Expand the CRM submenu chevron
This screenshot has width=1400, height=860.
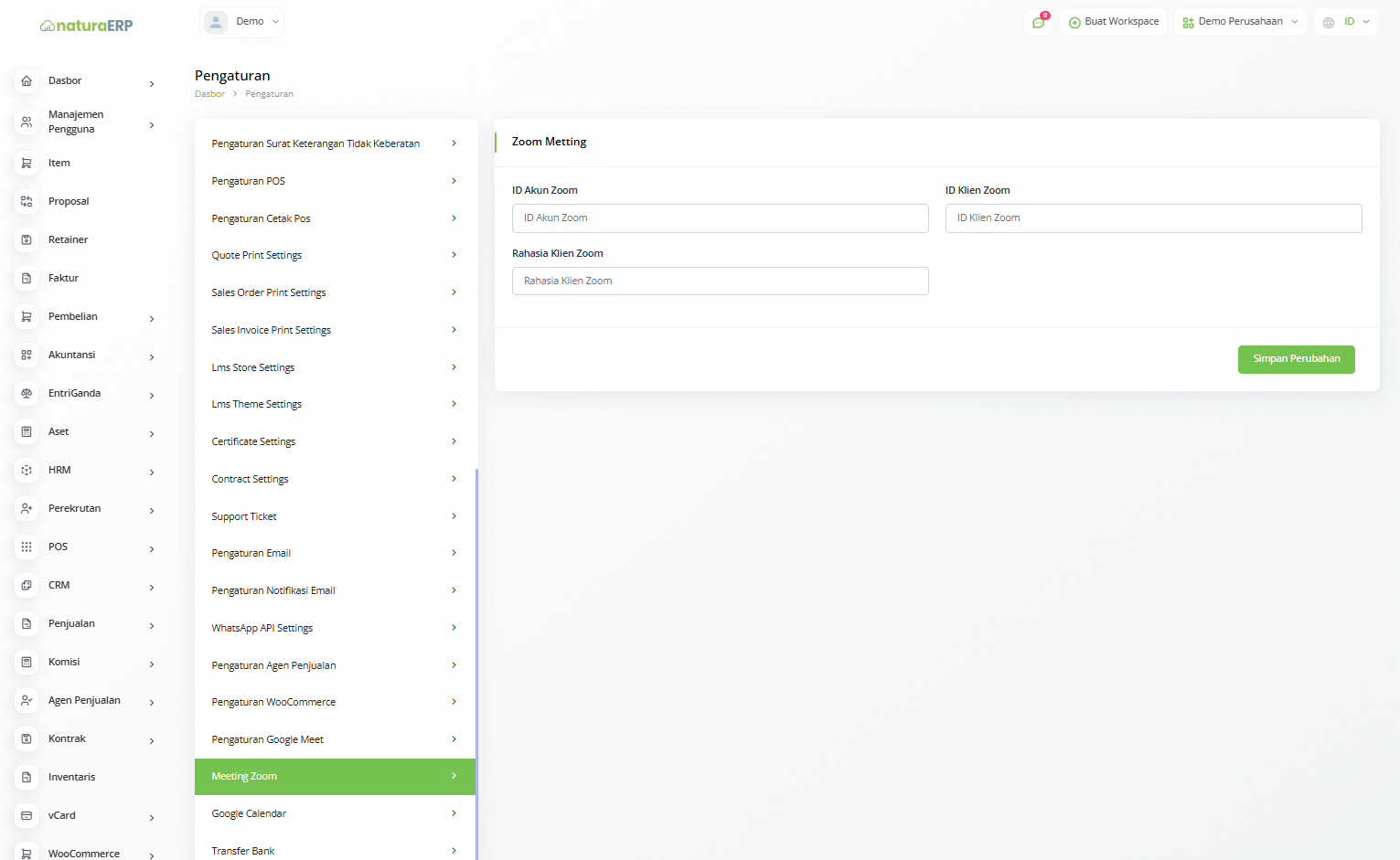[x=152, y=588]
